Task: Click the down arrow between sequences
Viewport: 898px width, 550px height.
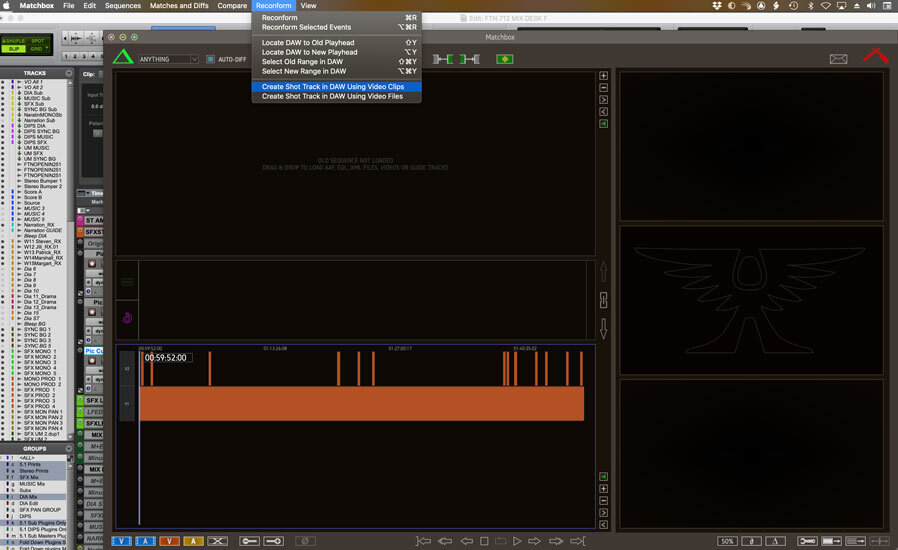Action: [x=604, y=328]
